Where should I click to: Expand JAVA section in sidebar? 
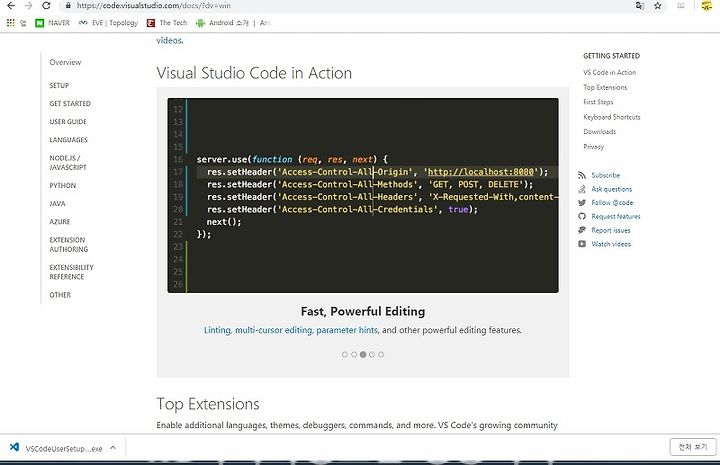point(57,203)
